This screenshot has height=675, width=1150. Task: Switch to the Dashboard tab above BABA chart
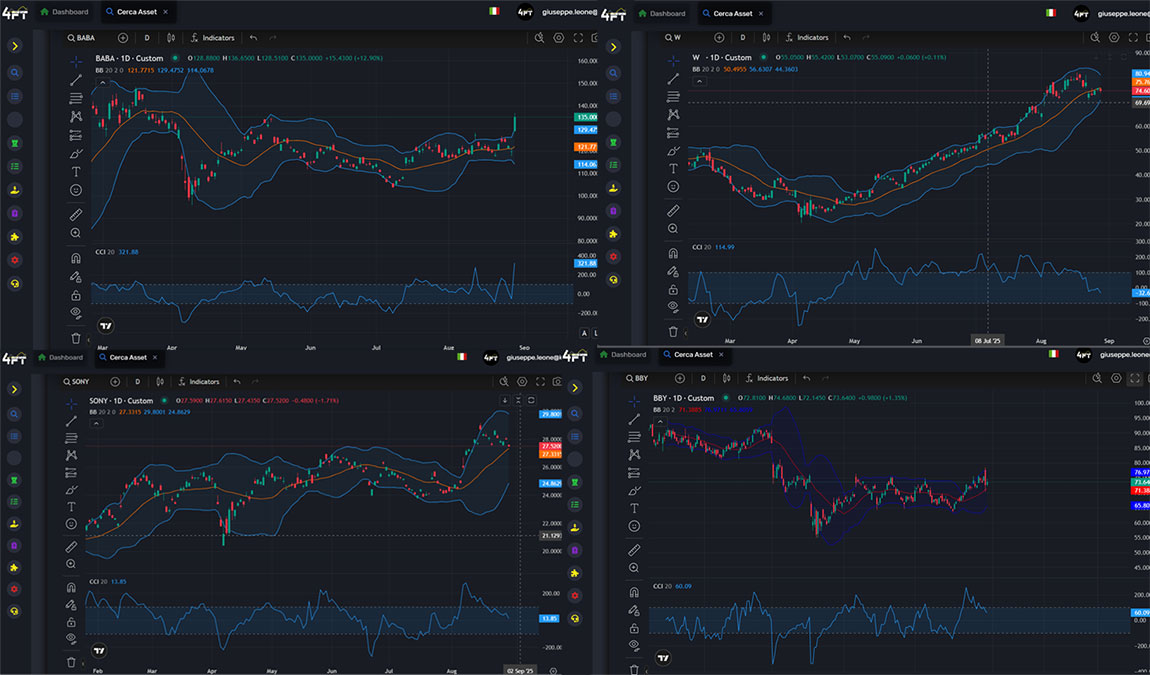62,13
